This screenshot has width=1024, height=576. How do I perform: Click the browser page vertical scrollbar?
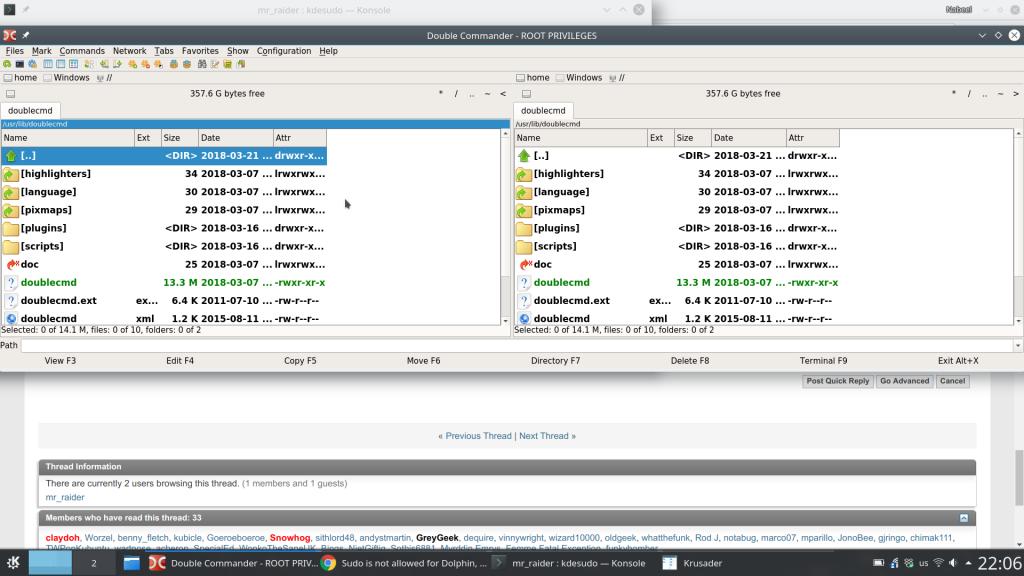1019,477
